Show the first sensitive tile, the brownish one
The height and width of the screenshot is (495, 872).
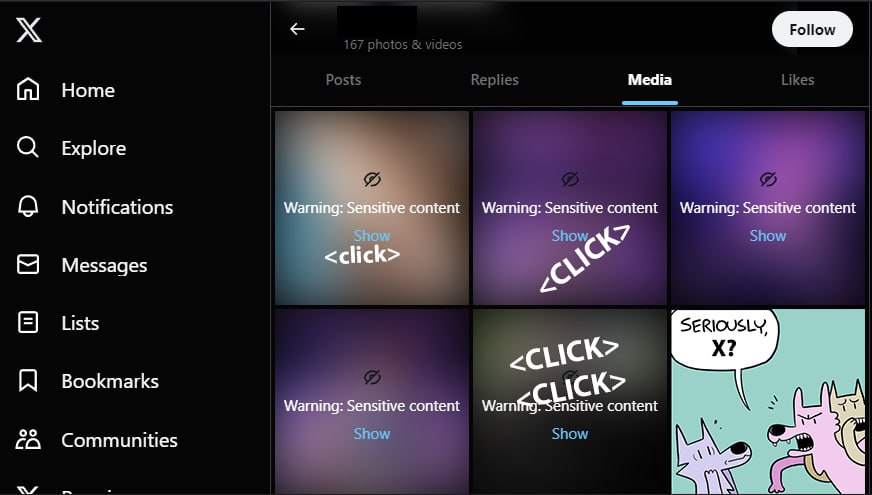point(372,236)
